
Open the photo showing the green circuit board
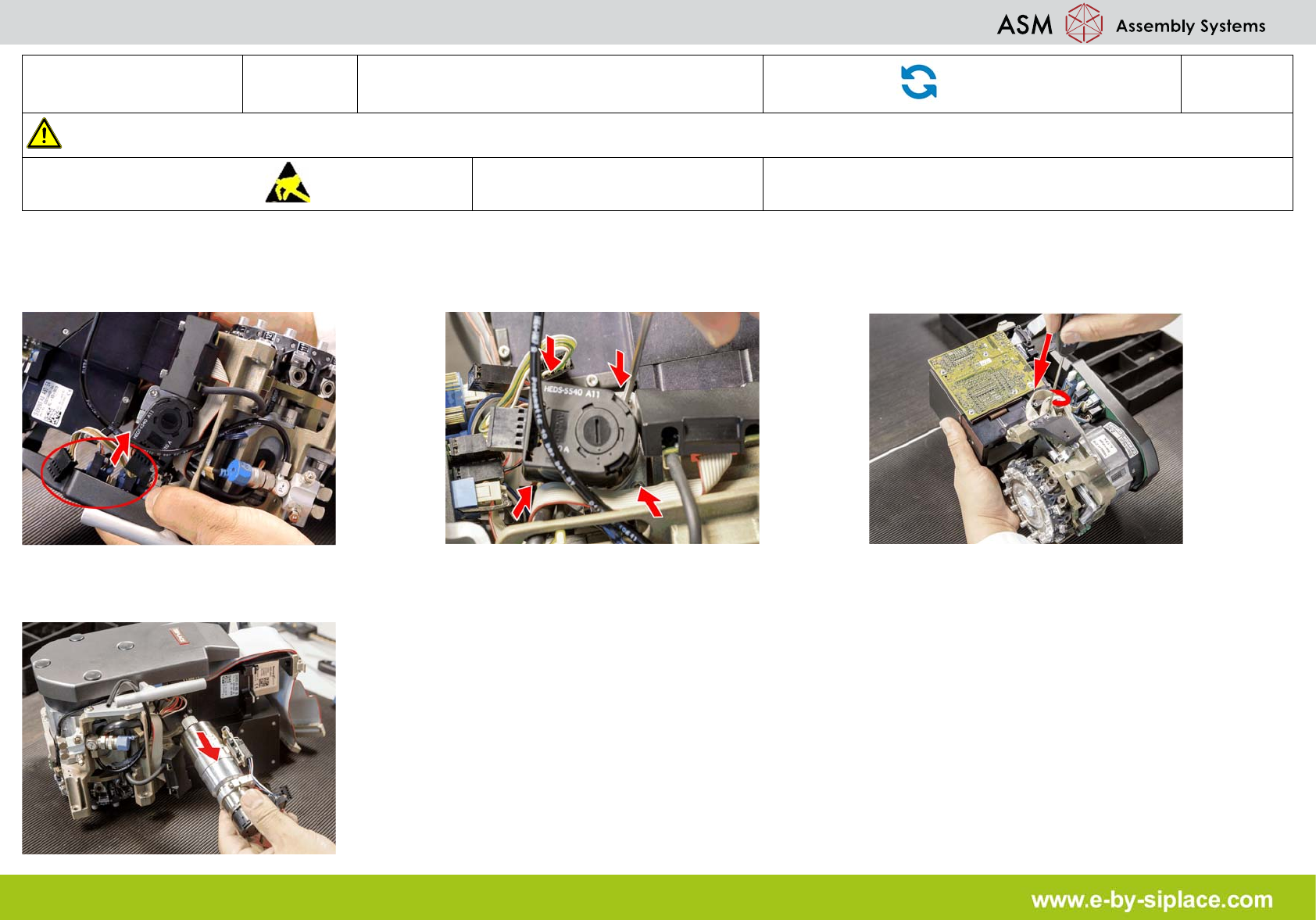(x=1025, y=428)
